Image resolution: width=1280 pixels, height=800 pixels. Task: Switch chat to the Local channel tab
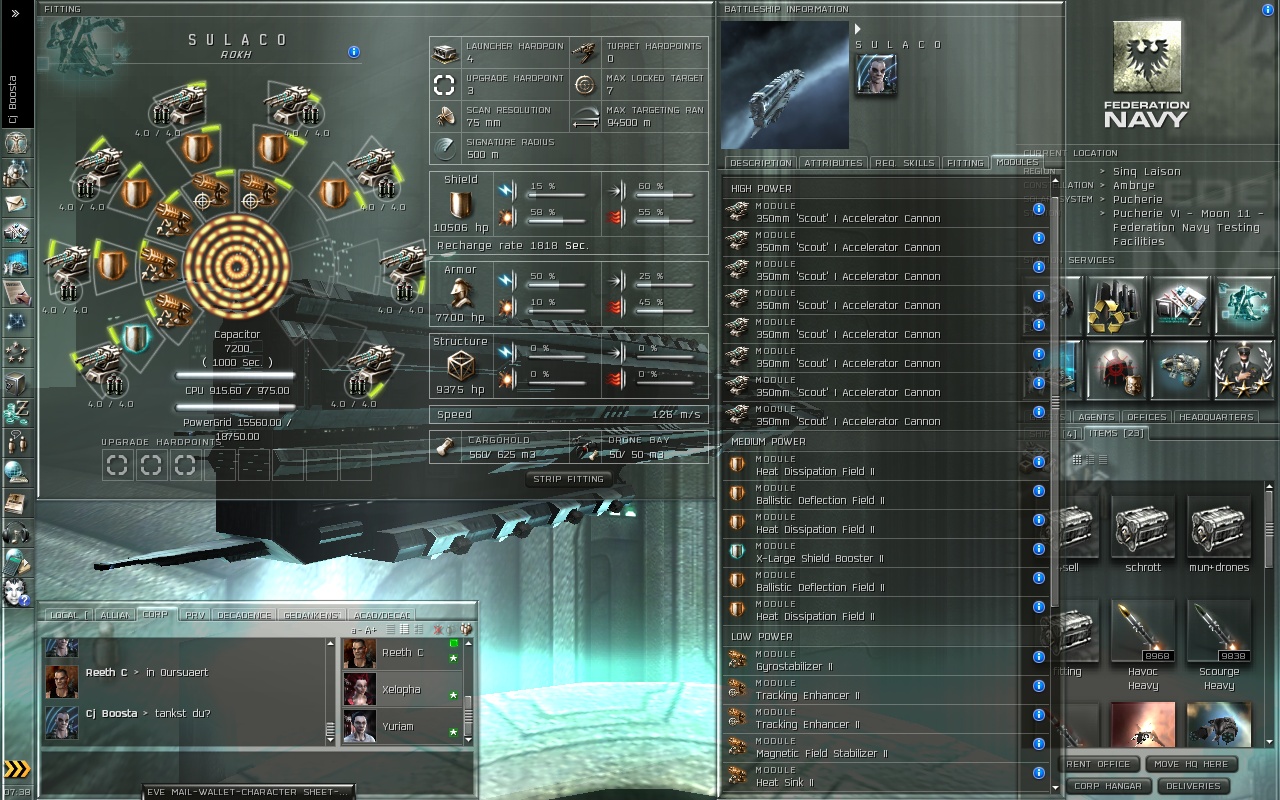[x=68, y=615]
